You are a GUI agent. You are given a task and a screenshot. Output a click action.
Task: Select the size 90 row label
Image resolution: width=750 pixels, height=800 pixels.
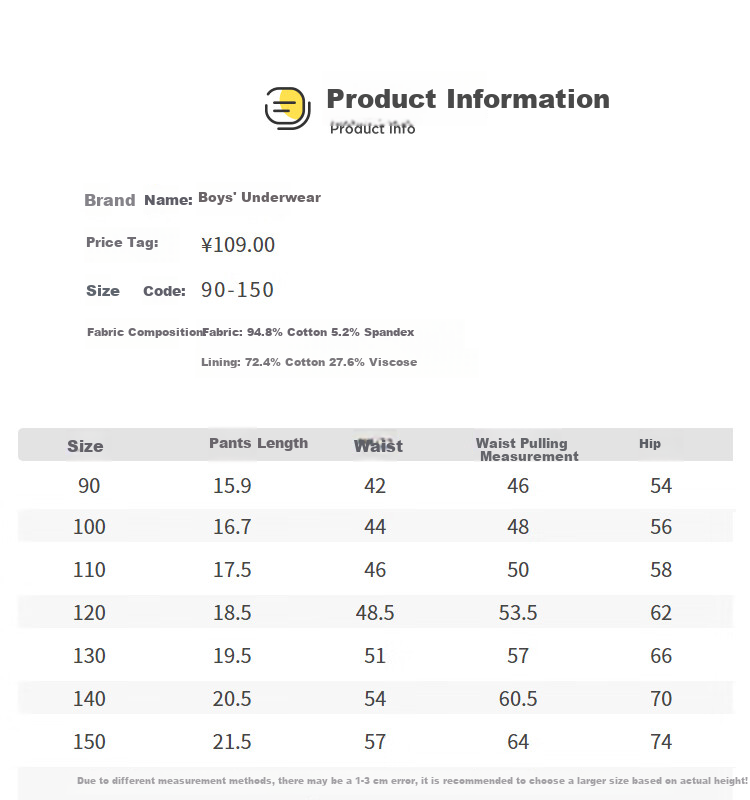[89, 486]
